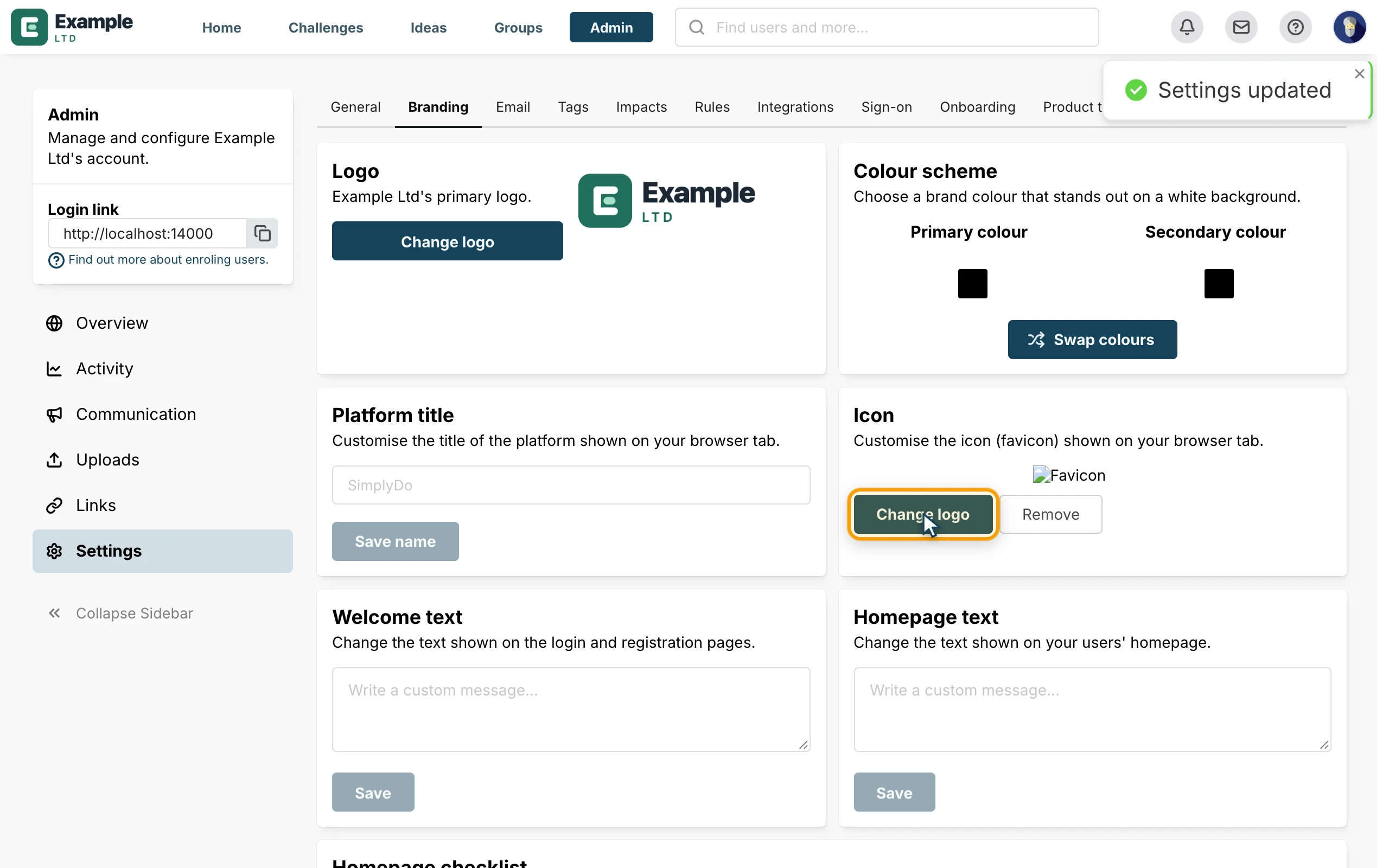Open Links in the sidebar

[162, 505]
